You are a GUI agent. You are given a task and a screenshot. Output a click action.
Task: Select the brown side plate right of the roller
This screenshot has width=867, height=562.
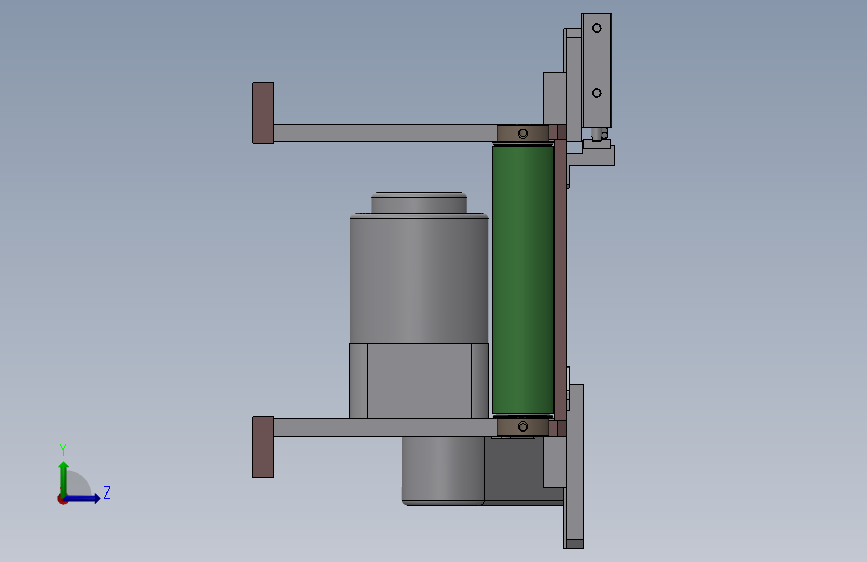(x=560, y=279)
